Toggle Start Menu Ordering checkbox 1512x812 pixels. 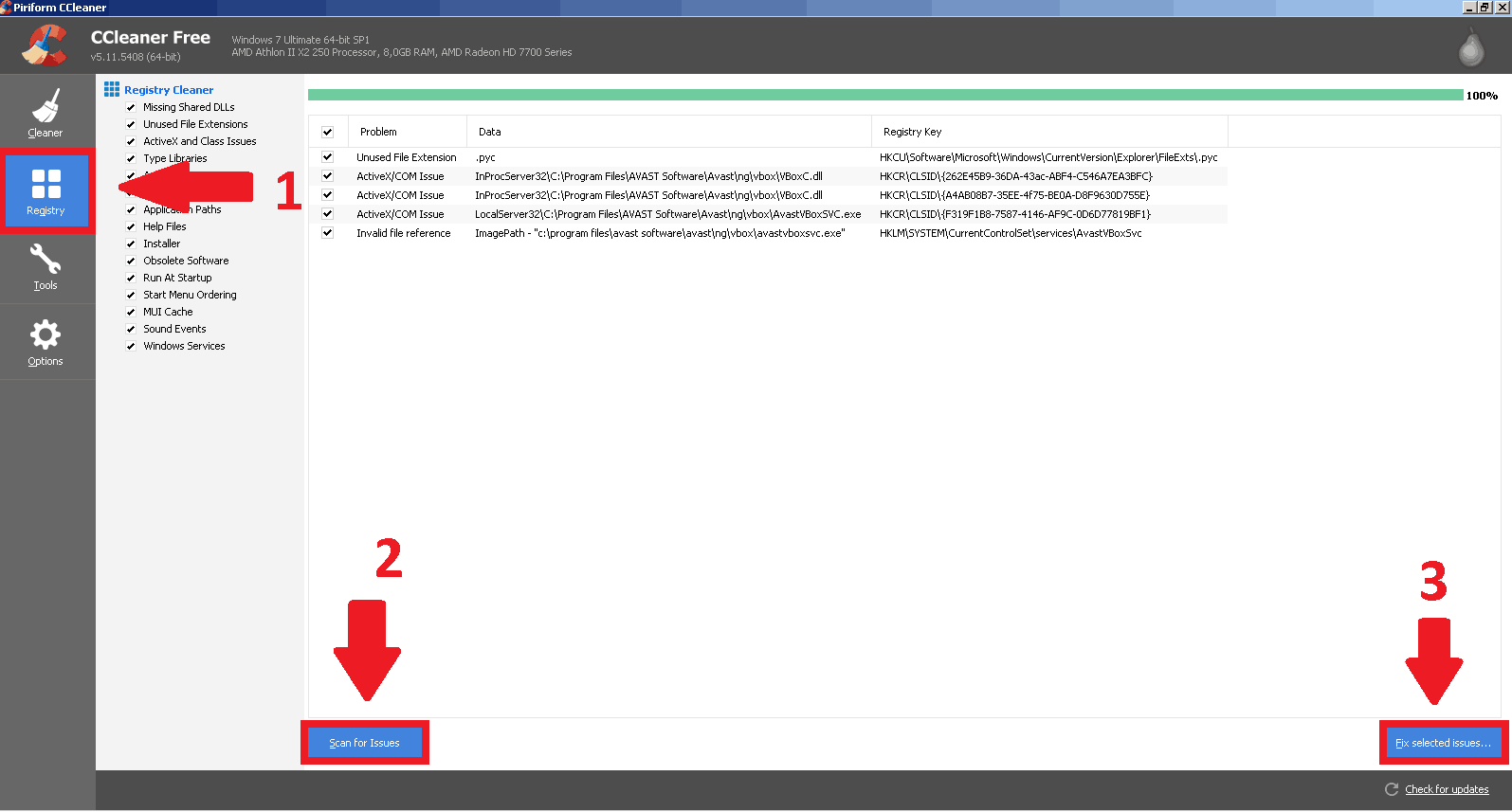pos(131,295)
